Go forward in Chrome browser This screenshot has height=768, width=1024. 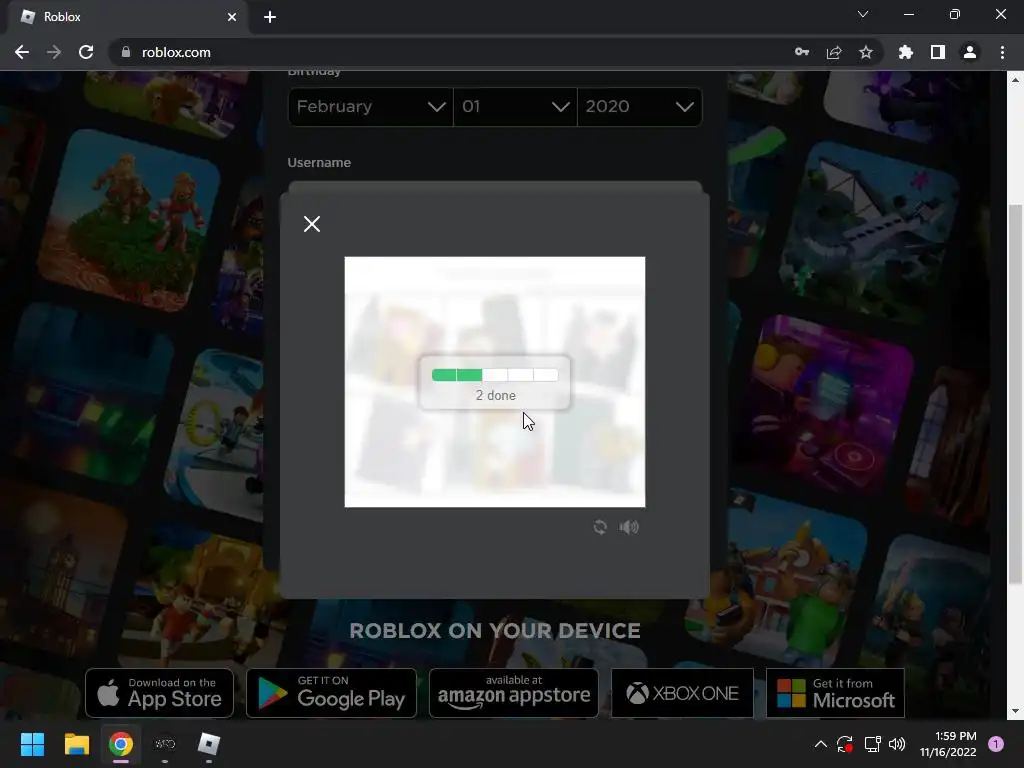pyautogui.click(x=54, y=52)
